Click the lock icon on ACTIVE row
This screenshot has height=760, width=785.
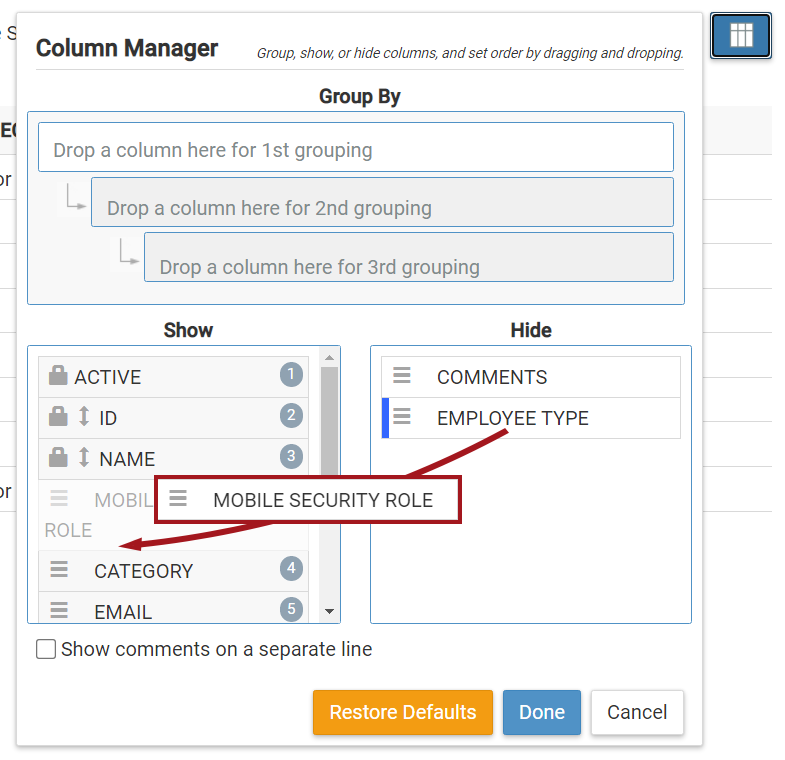click(x=58, y=375)
